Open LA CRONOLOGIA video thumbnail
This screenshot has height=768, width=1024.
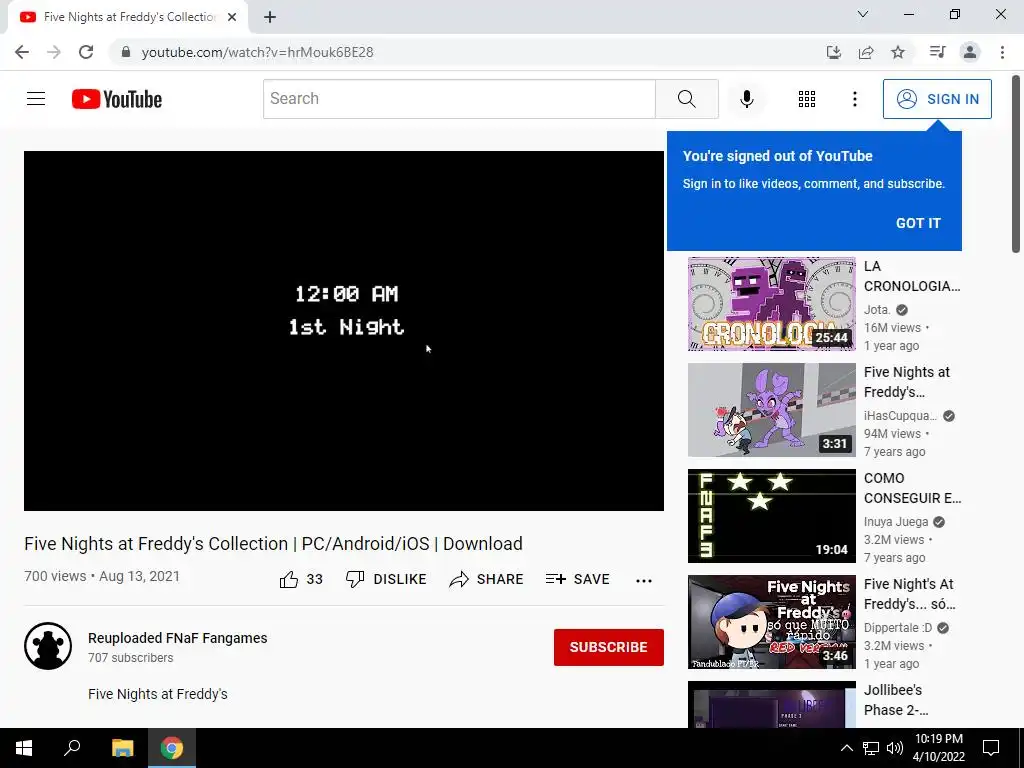pyautogui.click(x=771, y=304)
